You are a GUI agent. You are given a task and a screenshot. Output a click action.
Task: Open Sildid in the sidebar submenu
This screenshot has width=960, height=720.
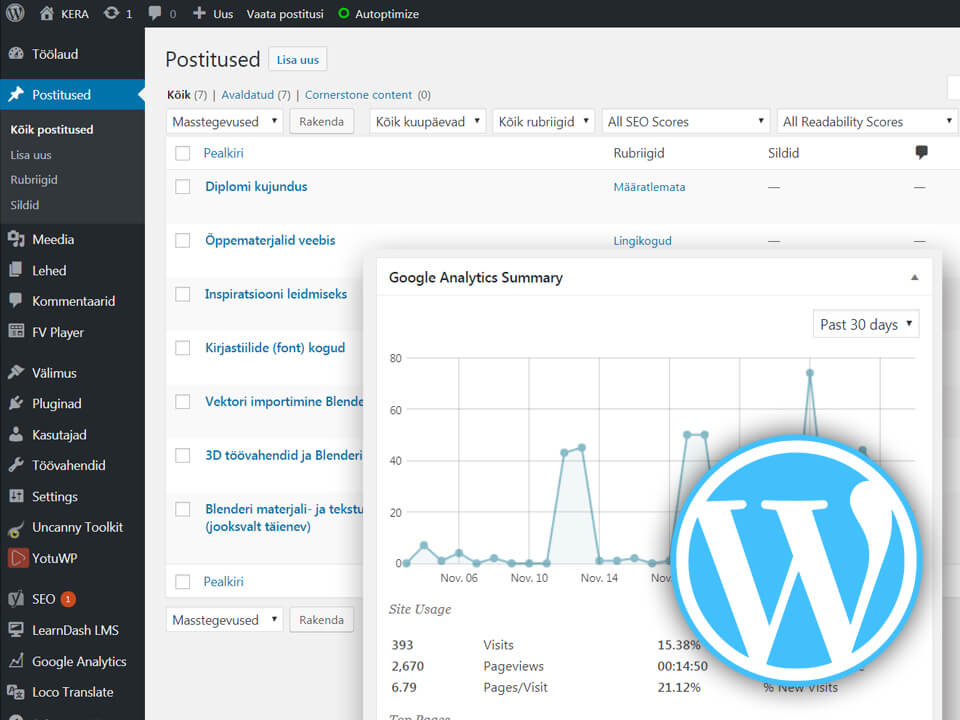point(24,205)
